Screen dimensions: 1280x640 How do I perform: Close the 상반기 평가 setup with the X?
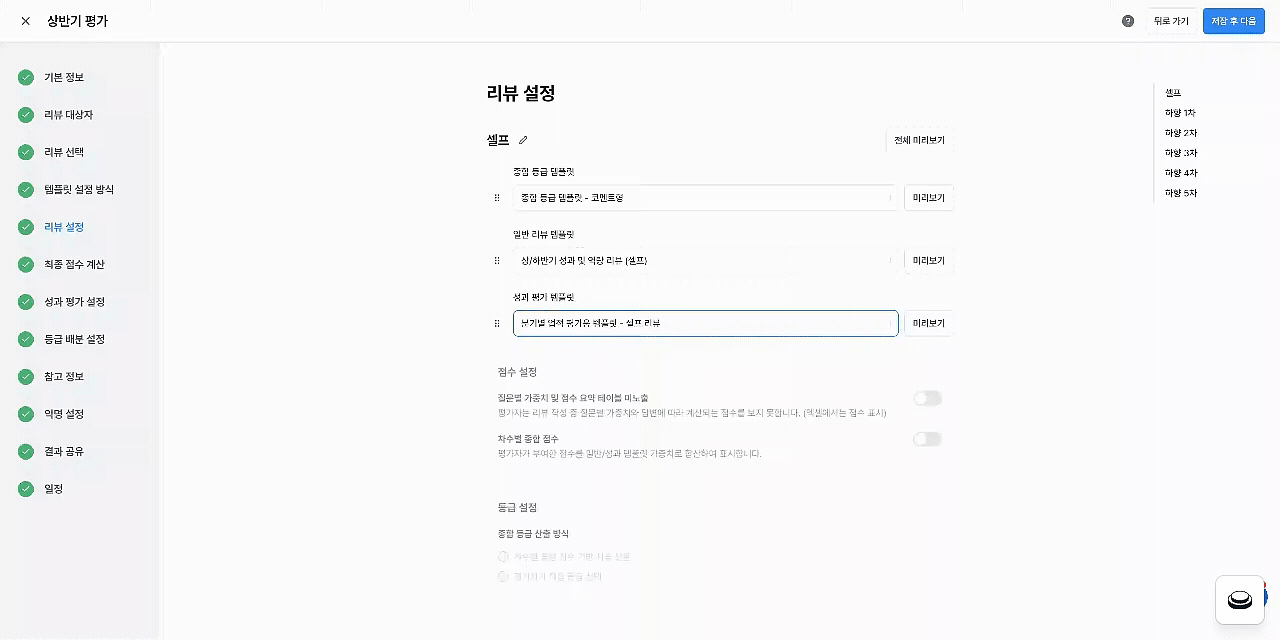[x=26, y=21]
